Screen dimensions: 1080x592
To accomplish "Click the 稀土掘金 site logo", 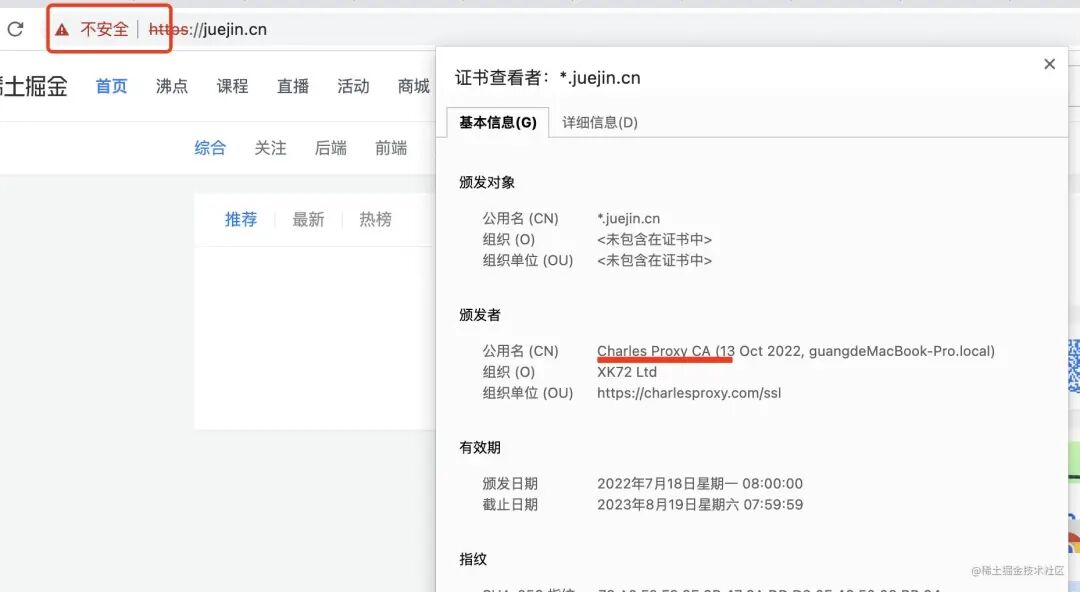I will 34,86.
